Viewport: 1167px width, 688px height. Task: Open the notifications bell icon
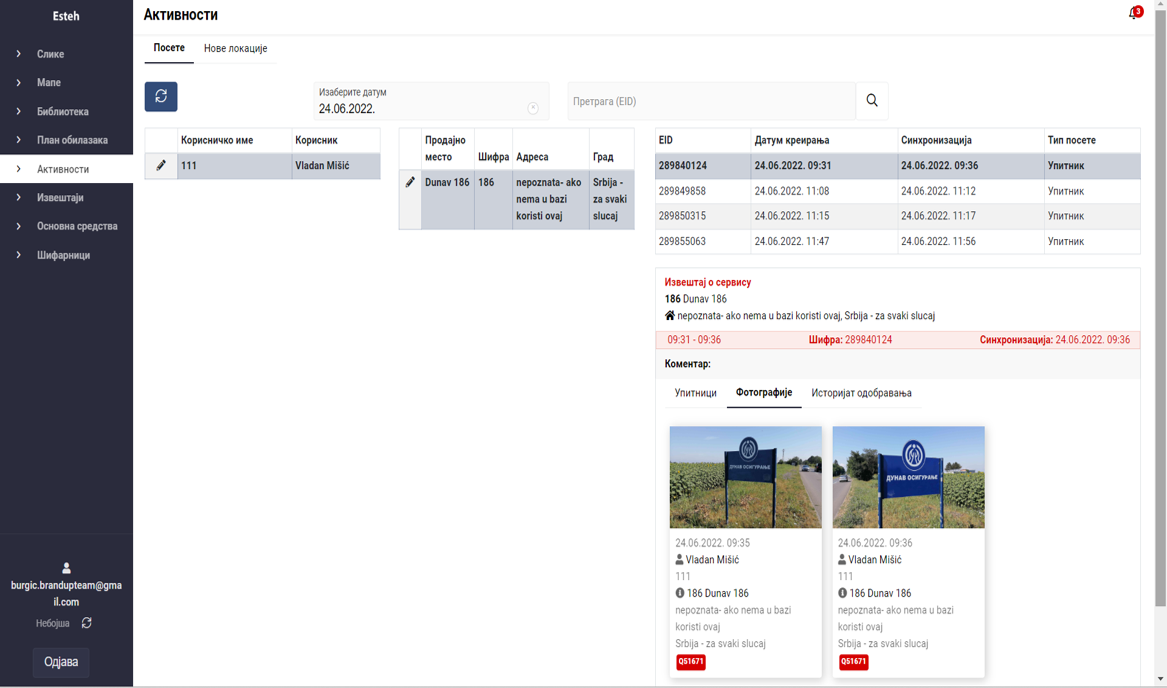(x=1134, y=14)
